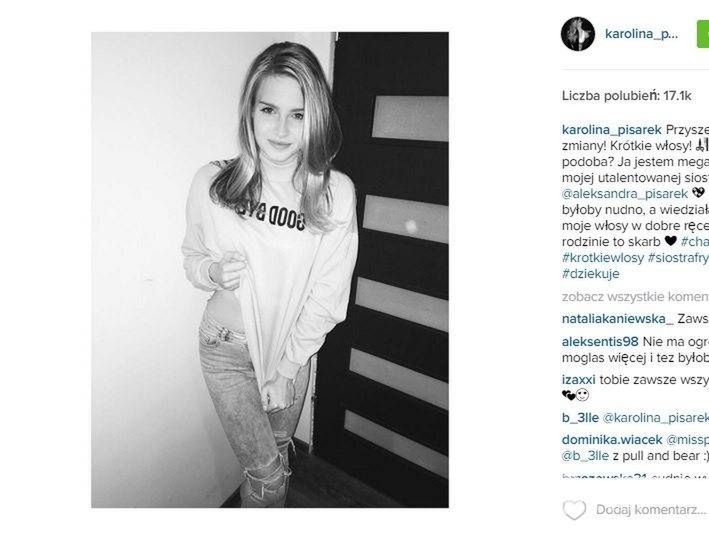The image size is (709, 539).
Task: Open dominika.wiacek commenter profile
Action: pyautogui.click(x=612, y=440)
